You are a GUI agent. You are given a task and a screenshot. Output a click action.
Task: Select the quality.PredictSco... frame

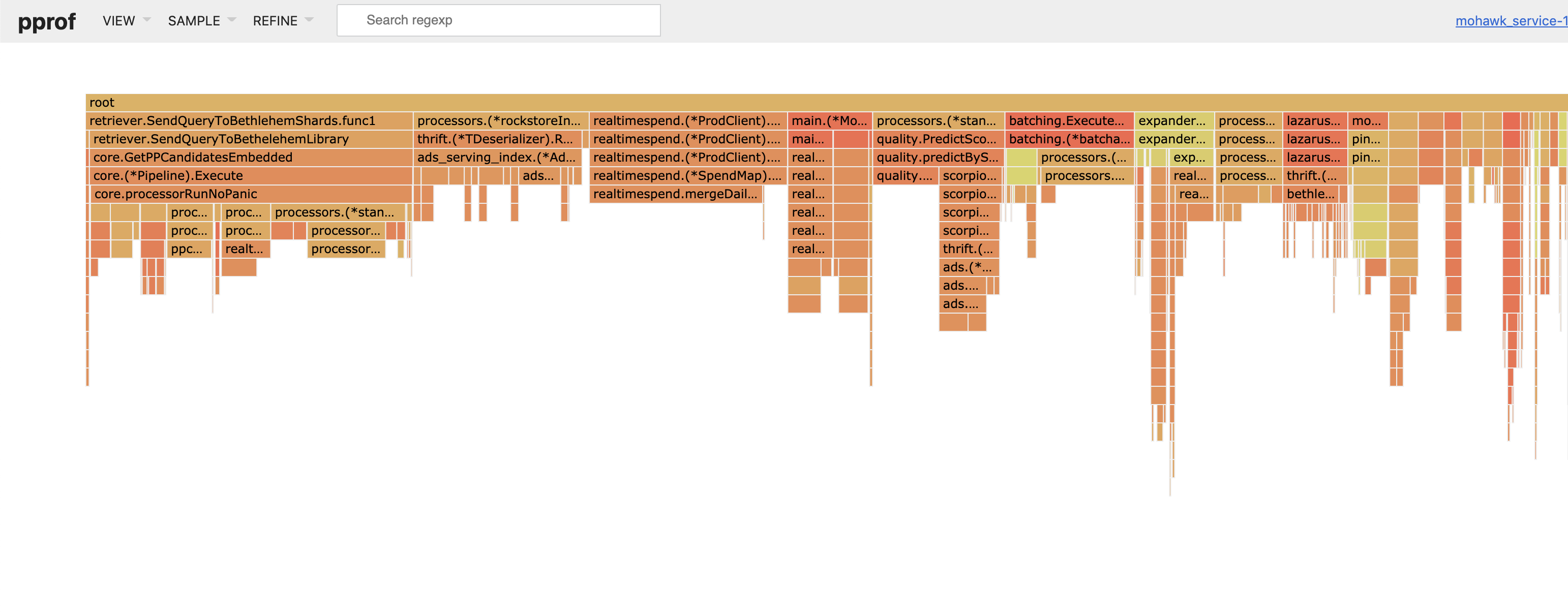(937, 139)
